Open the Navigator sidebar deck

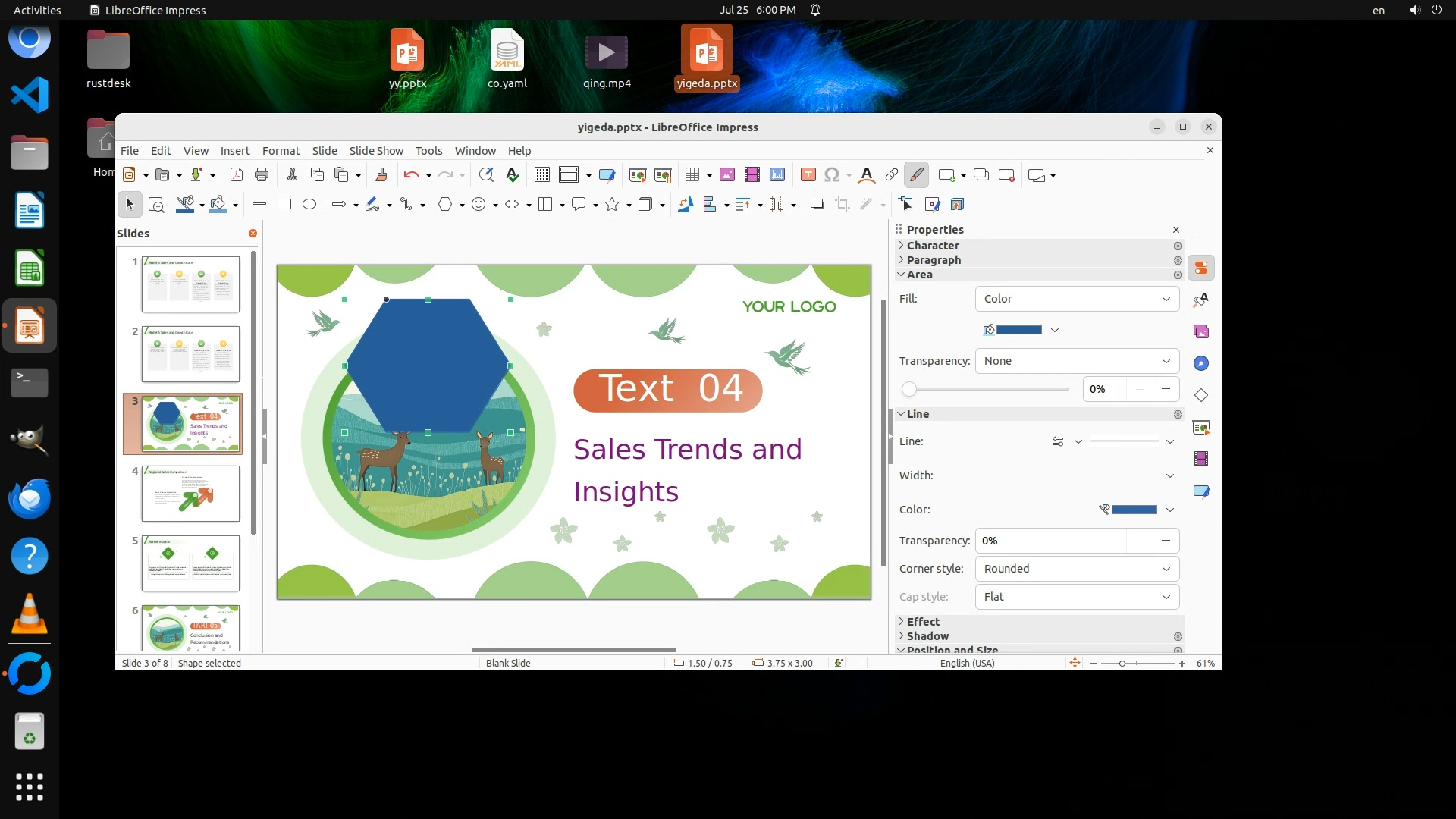click(x=1201, y=363)
